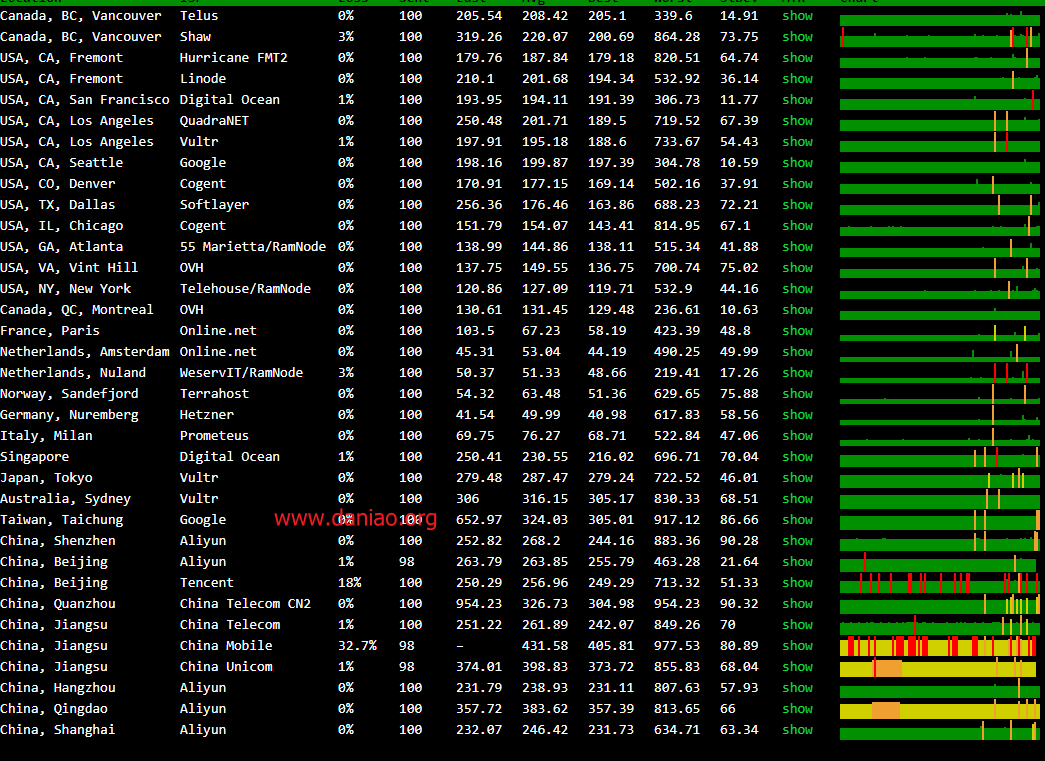
Task: Click show for Montreal OVH row
Action: (x=797, y=309)
